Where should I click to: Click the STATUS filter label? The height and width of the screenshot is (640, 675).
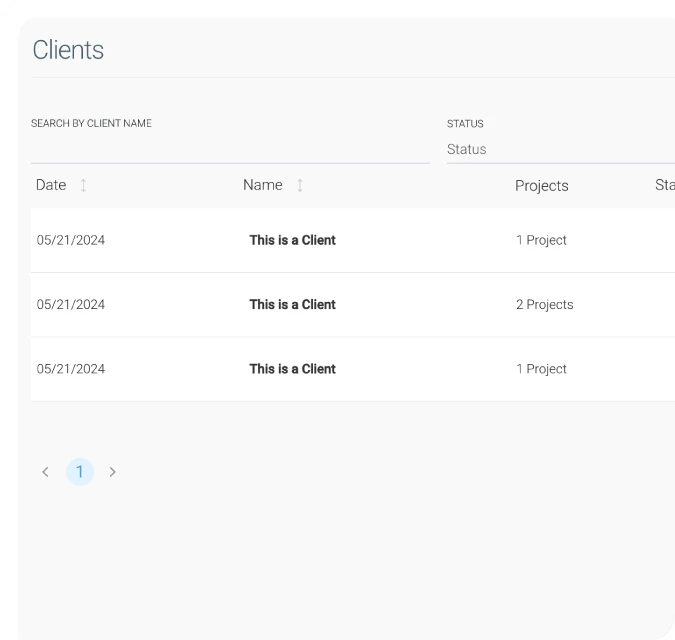click(465, 124)
